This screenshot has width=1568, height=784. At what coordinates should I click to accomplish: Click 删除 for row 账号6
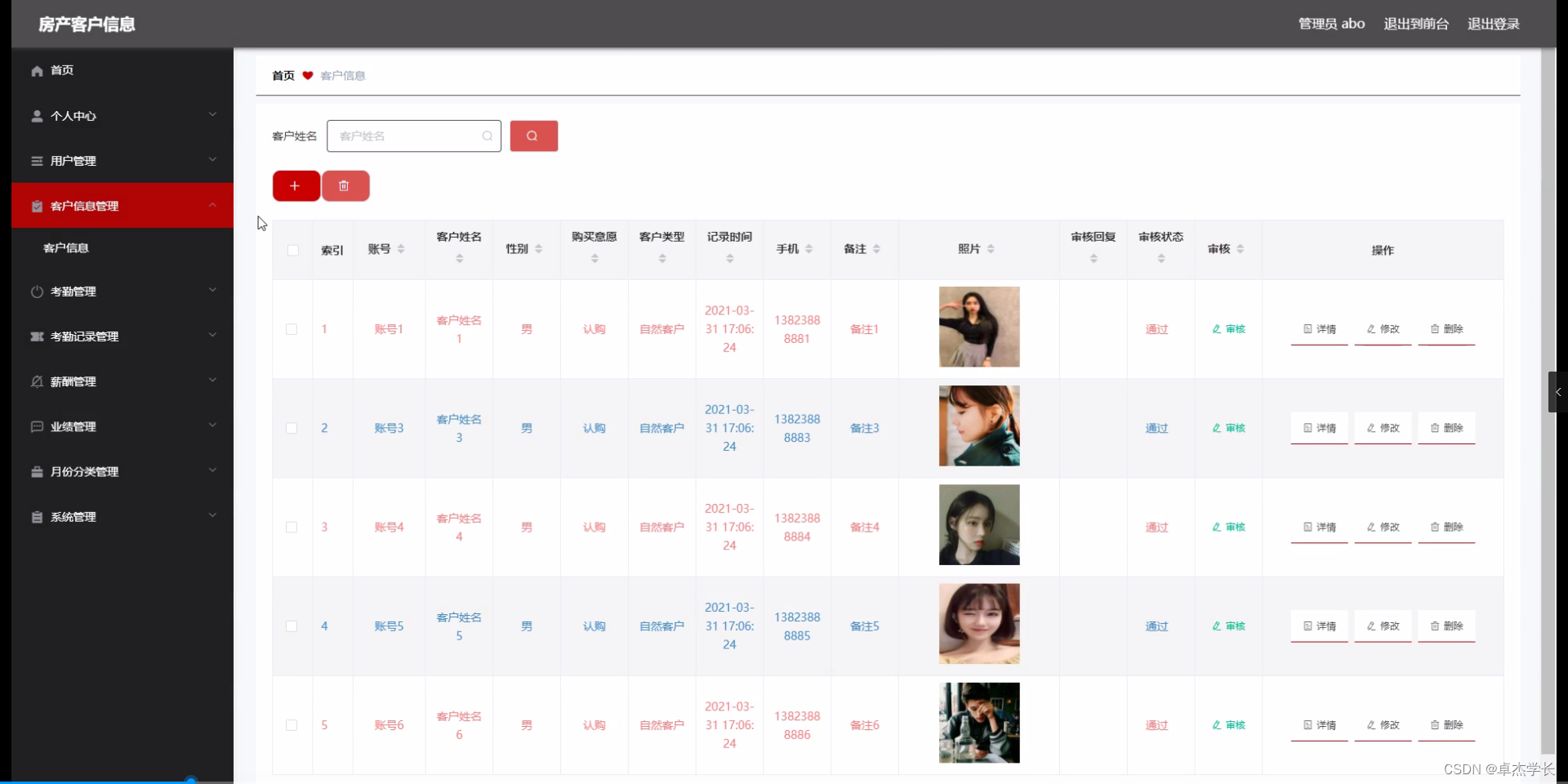pos(1447,725)
